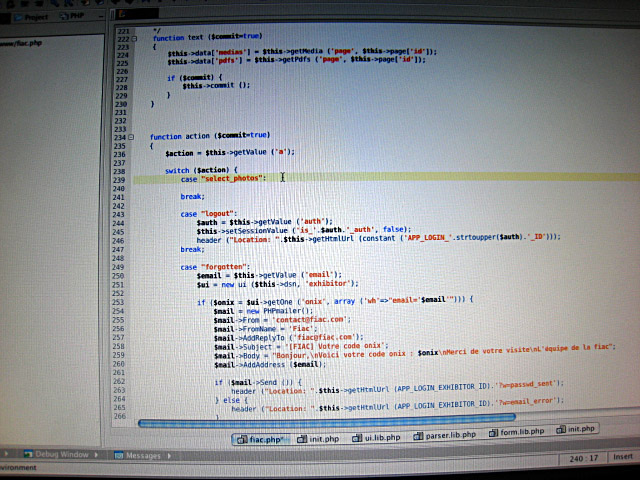The width and height of the screenshot is (640, 480).
Task: Open the init.php tab next to fiac.php
Action: tap(318, 439)
